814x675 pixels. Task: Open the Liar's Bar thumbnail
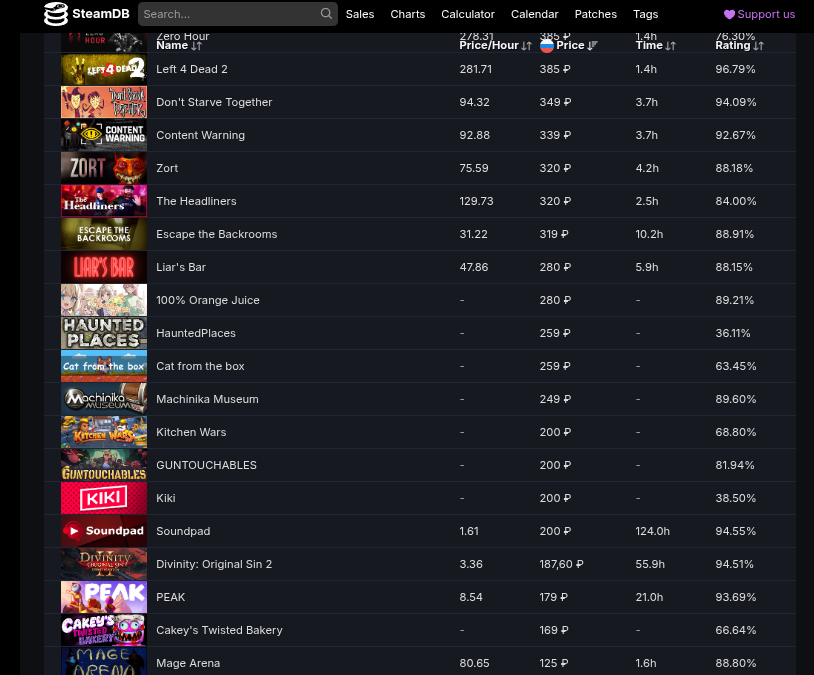pyautogui.click(x=104, y=267)
